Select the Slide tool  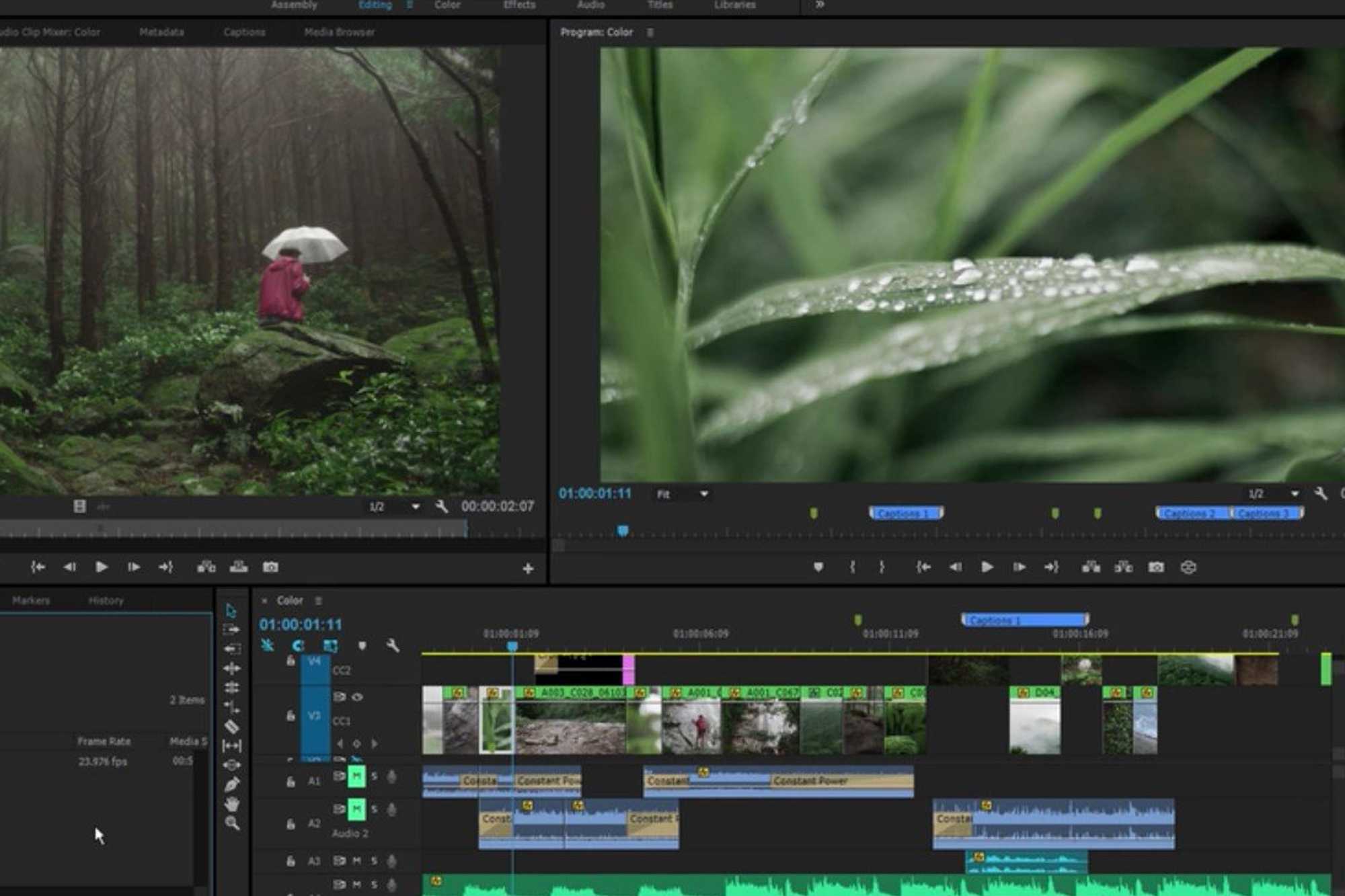231,765
